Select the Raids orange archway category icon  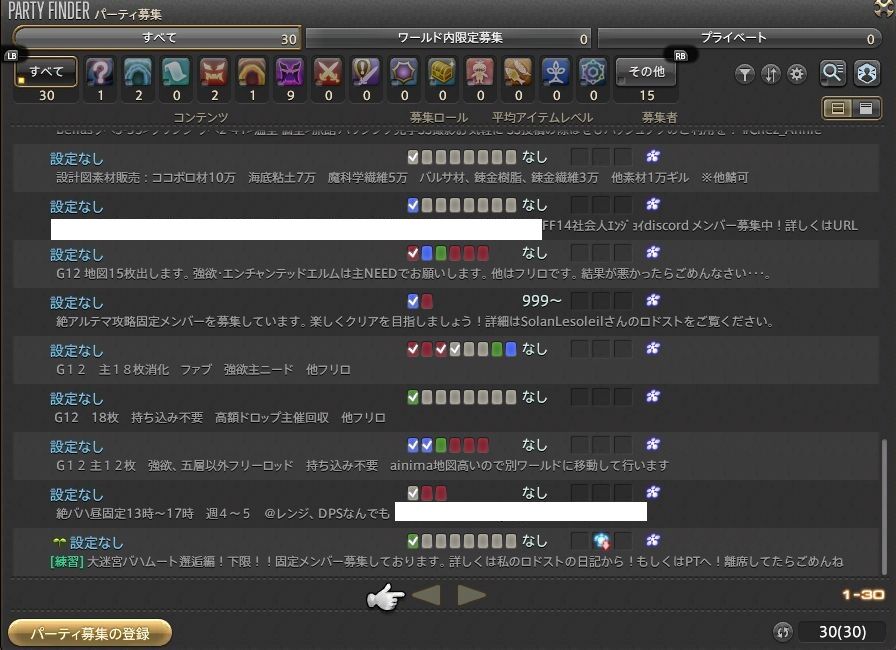click(252, 72)
